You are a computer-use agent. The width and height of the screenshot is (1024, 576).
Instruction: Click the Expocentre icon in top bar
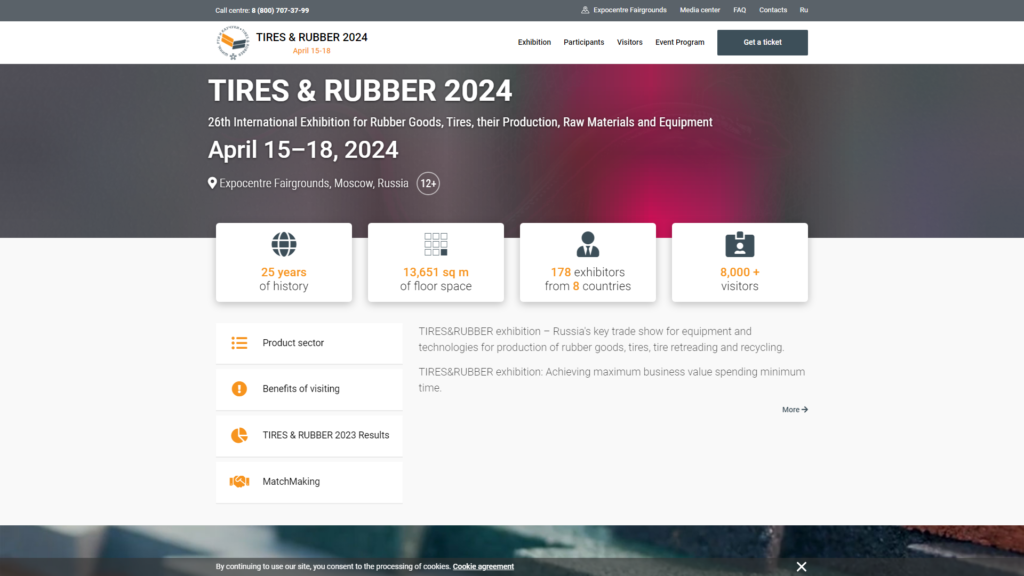[x=585, y=10]
